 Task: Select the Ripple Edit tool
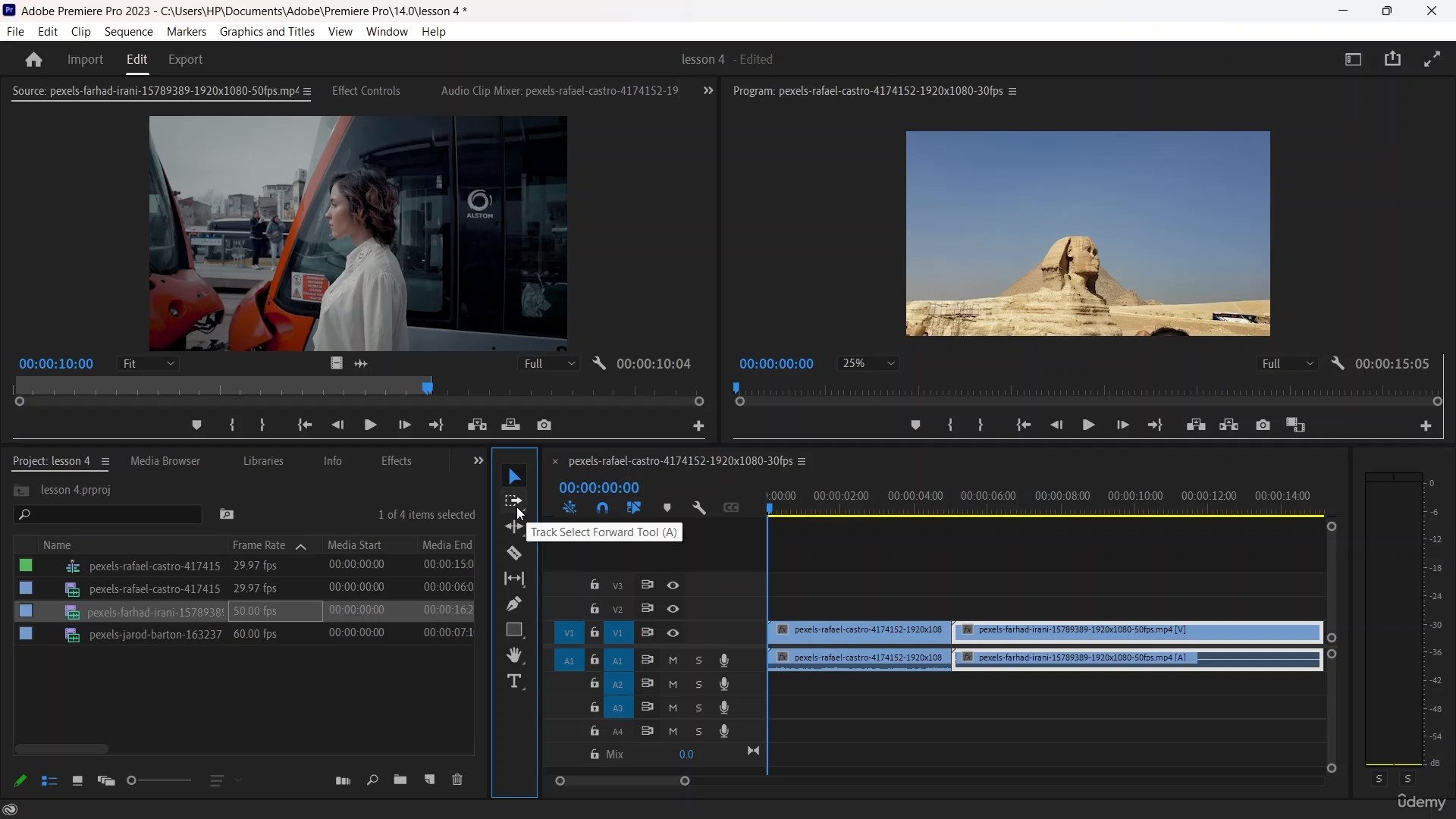coord(513,526)
